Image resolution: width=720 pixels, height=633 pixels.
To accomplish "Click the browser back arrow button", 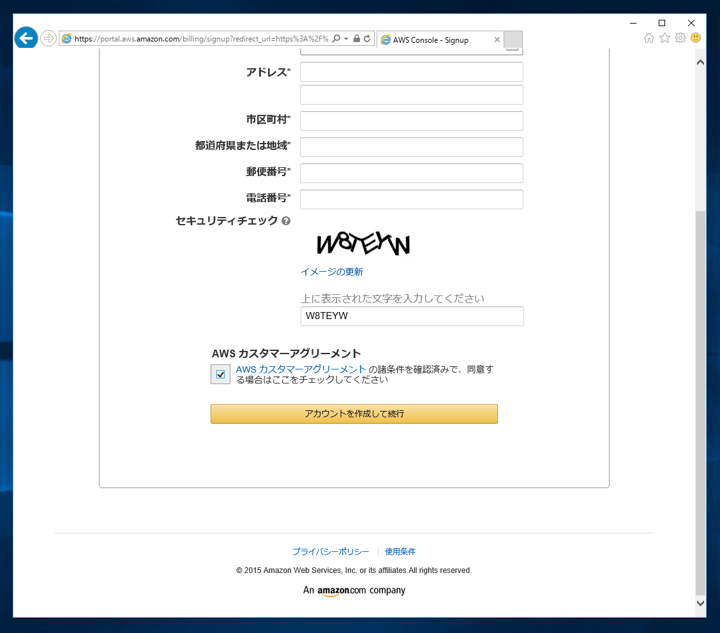I will click(26, 38).
